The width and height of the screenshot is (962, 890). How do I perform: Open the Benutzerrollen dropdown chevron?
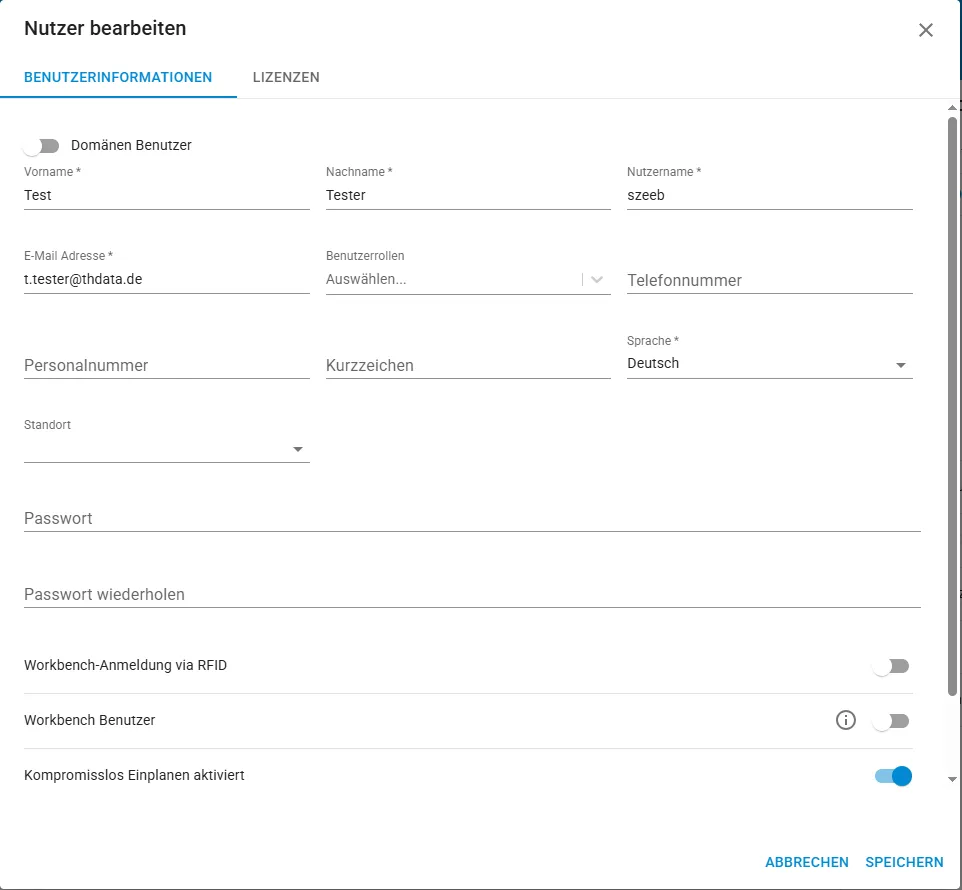click(596, 280)
